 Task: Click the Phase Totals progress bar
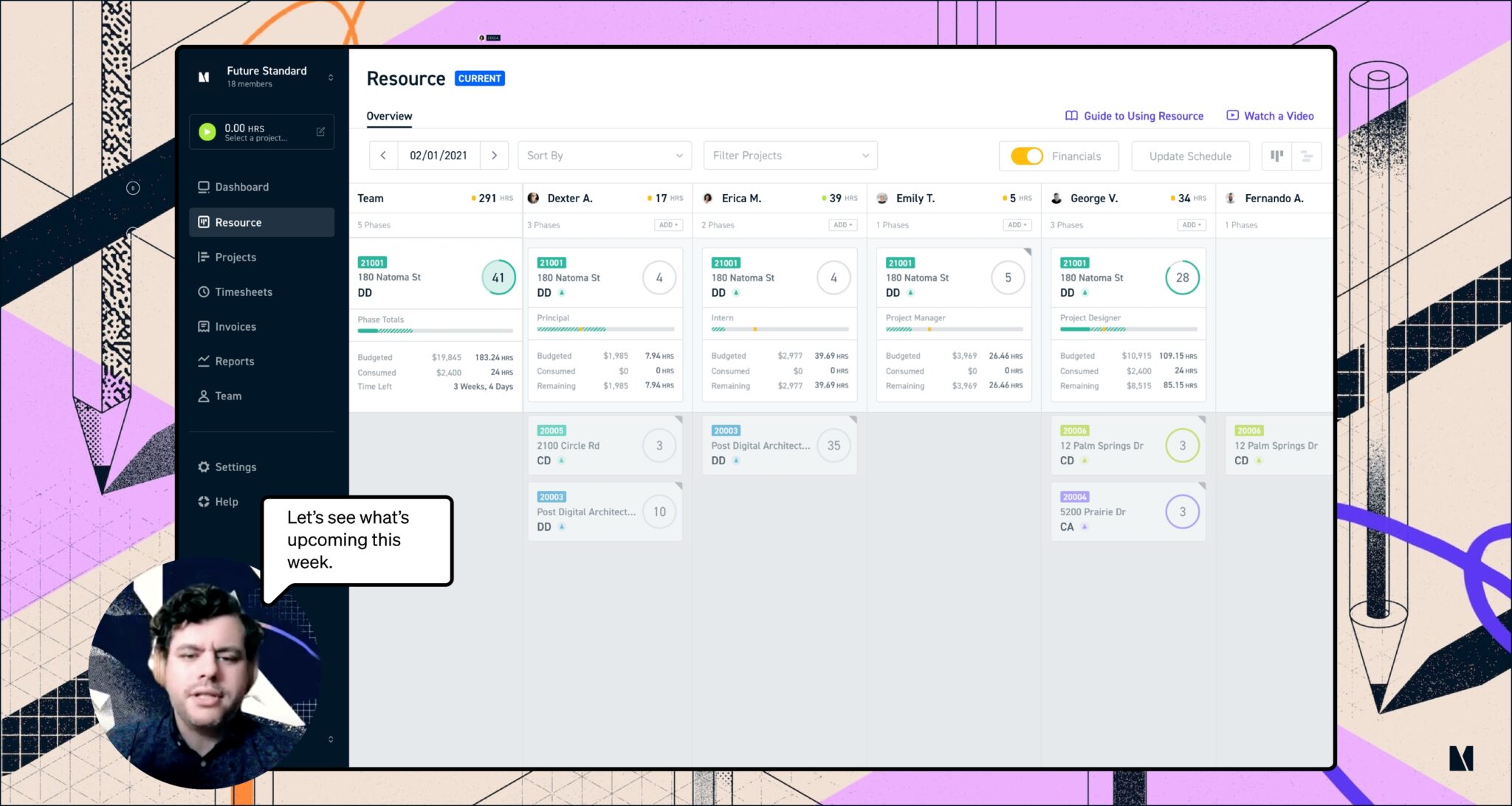435,331
